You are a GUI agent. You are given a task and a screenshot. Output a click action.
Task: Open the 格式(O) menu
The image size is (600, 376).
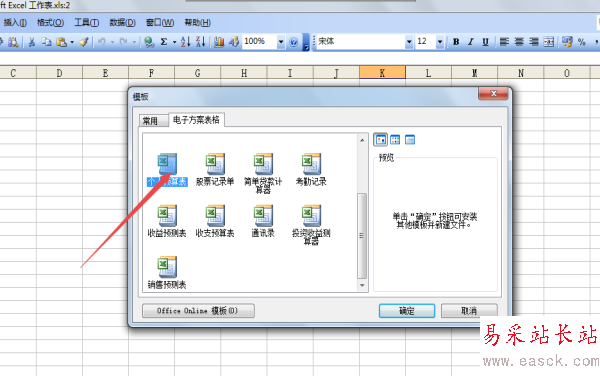pyautogui.click(x=50, y=23)
